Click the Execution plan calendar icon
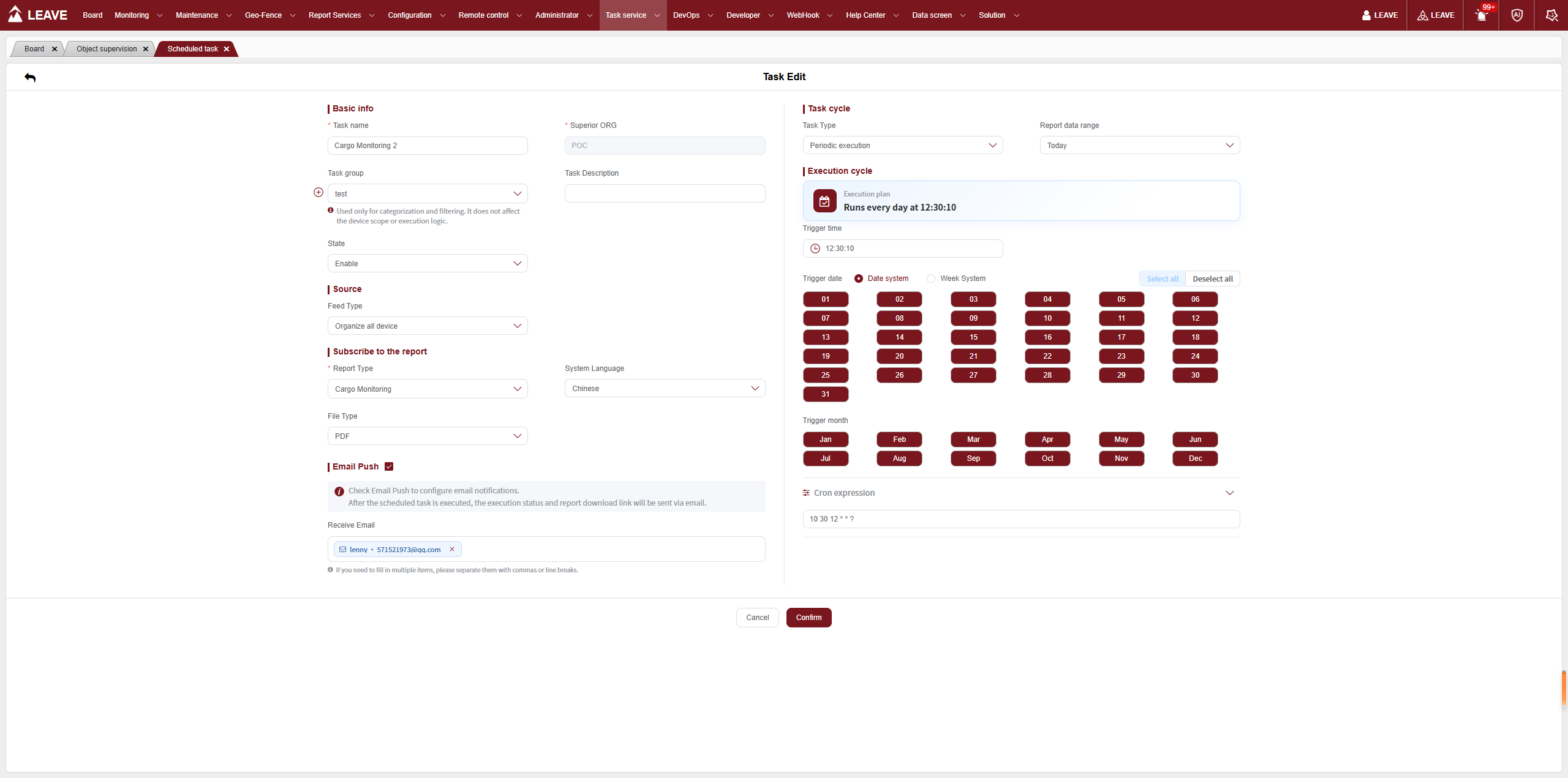This screenshot has width=1568, height=778. (824, 201)
